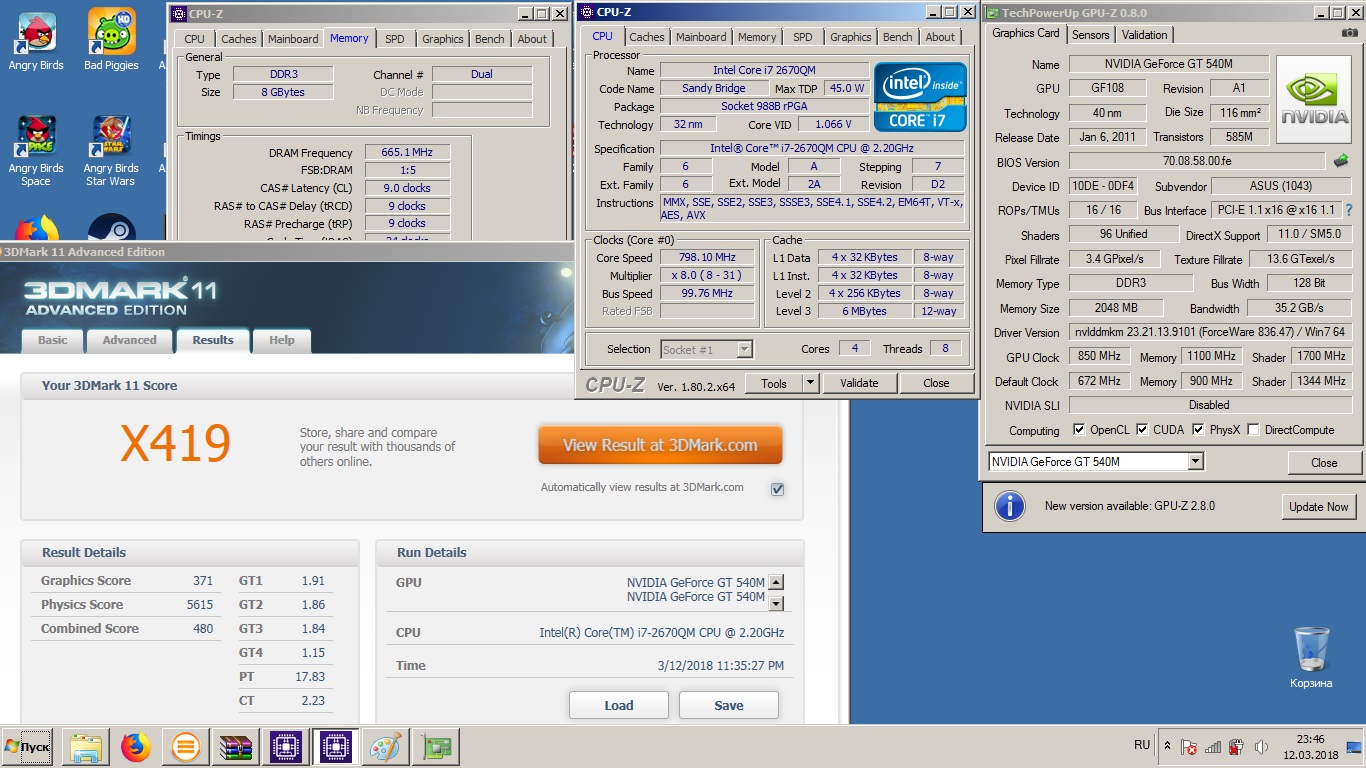The image size is (1366, 768).
Task: Open Angry Birds Star Wars shortcut
Action: coord(111,152)
